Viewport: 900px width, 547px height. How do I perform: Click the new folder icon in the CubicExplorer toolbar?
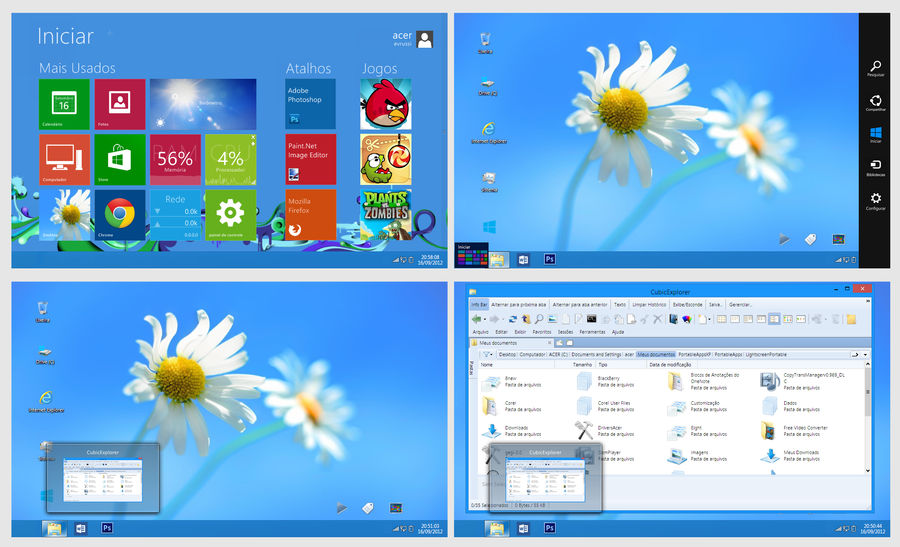[702, 319]
